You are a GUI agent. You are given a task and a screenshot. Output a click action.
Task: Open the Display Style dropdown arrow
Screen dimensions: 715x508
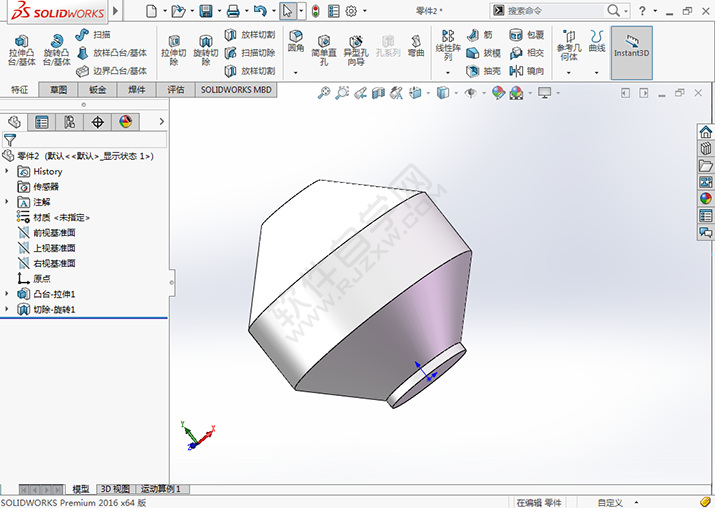(455, 92)
